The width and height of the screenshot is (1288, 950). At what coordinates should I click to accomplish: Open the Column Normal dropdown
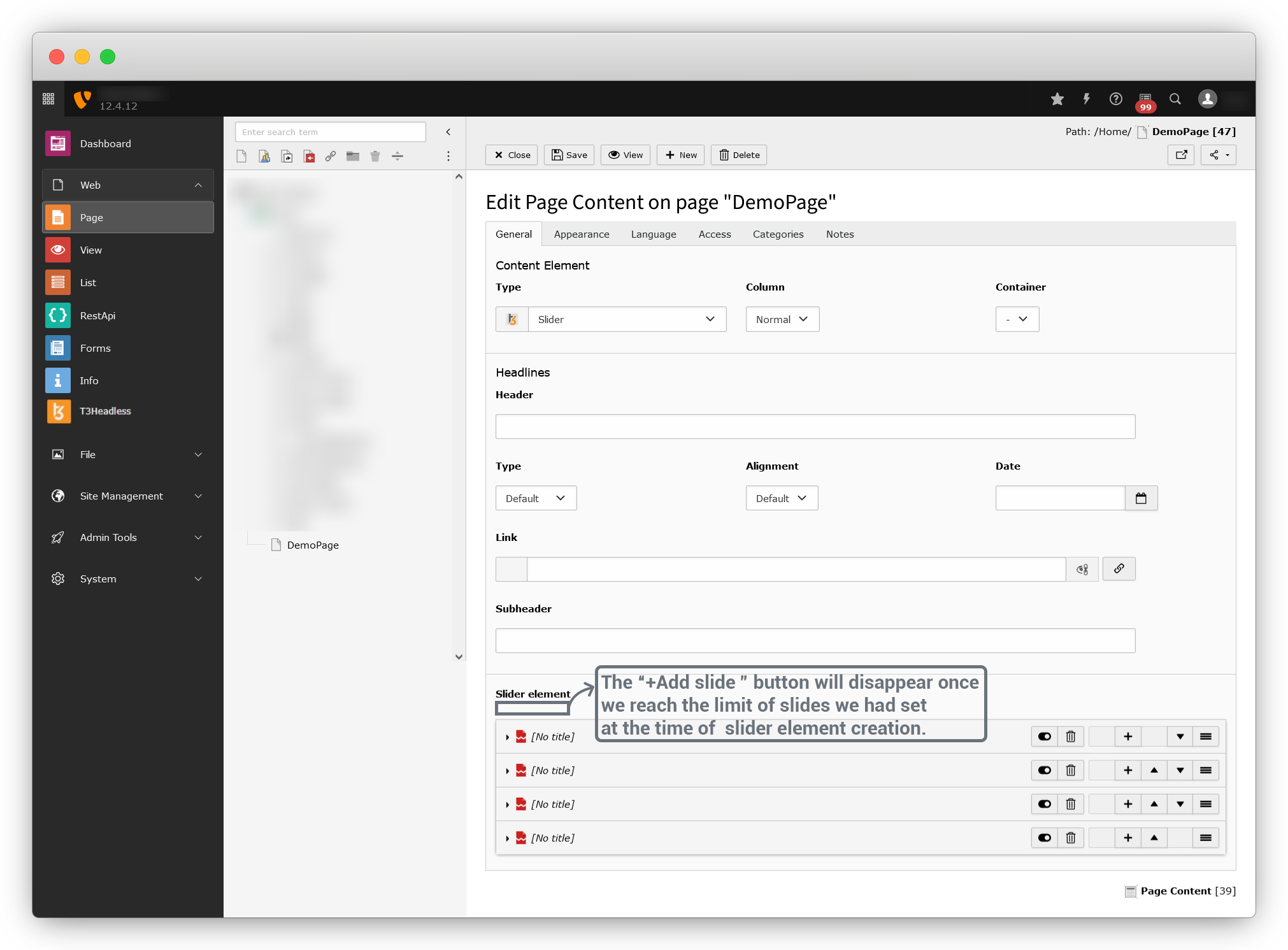pyautogui.click(x=782, y=319)
